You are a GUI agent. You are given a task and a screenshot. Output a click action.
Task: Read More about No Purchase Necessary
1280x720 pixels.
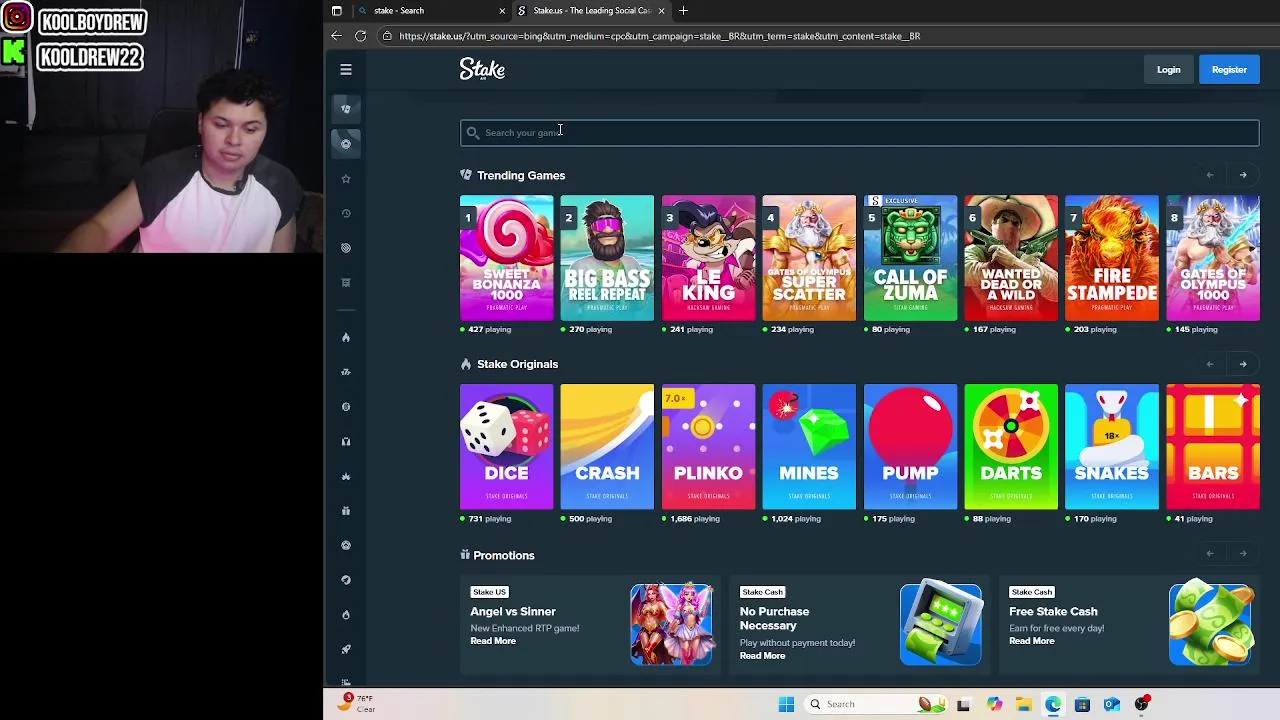[x=762, y=656]
